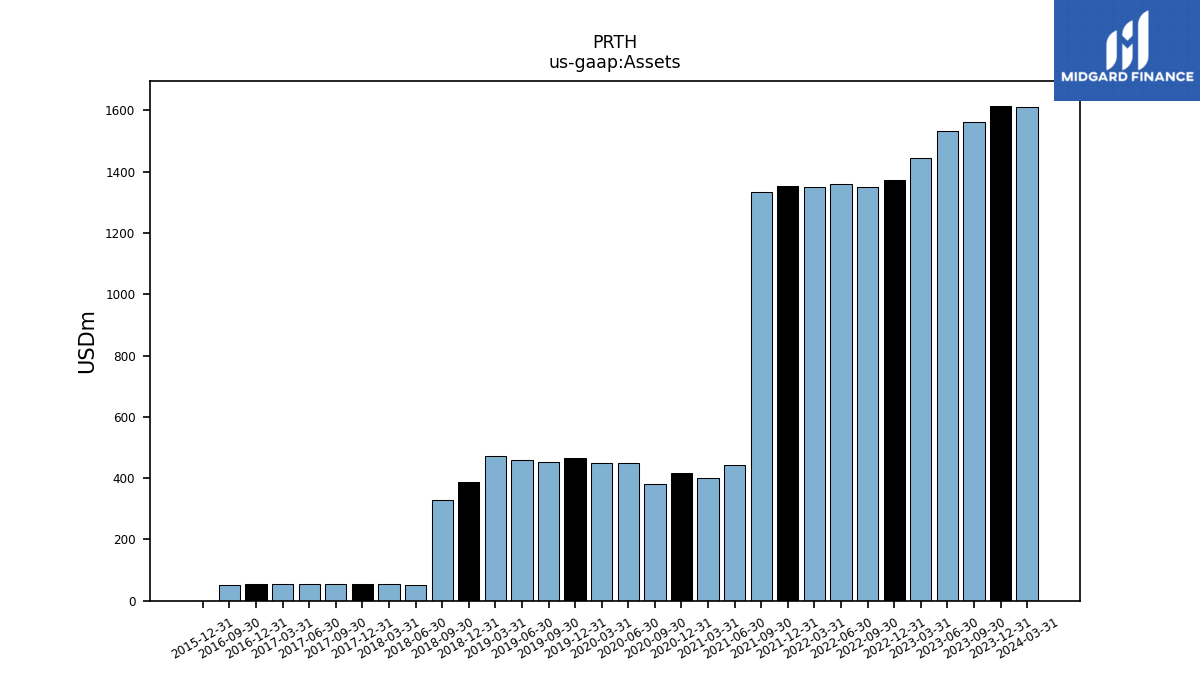Screen dimensions: 1200x675
Task: Click the 200 y-axis tick label
Action: click(x=125, y=540)
